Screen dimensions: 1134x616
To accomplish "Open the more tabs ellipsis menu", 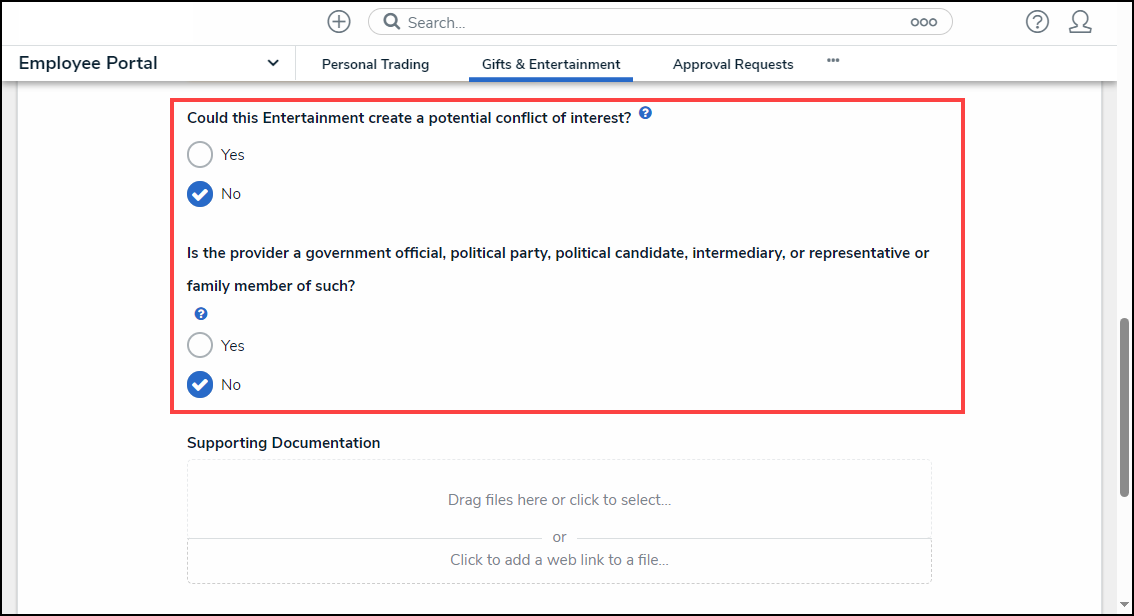I will (833, 61).
